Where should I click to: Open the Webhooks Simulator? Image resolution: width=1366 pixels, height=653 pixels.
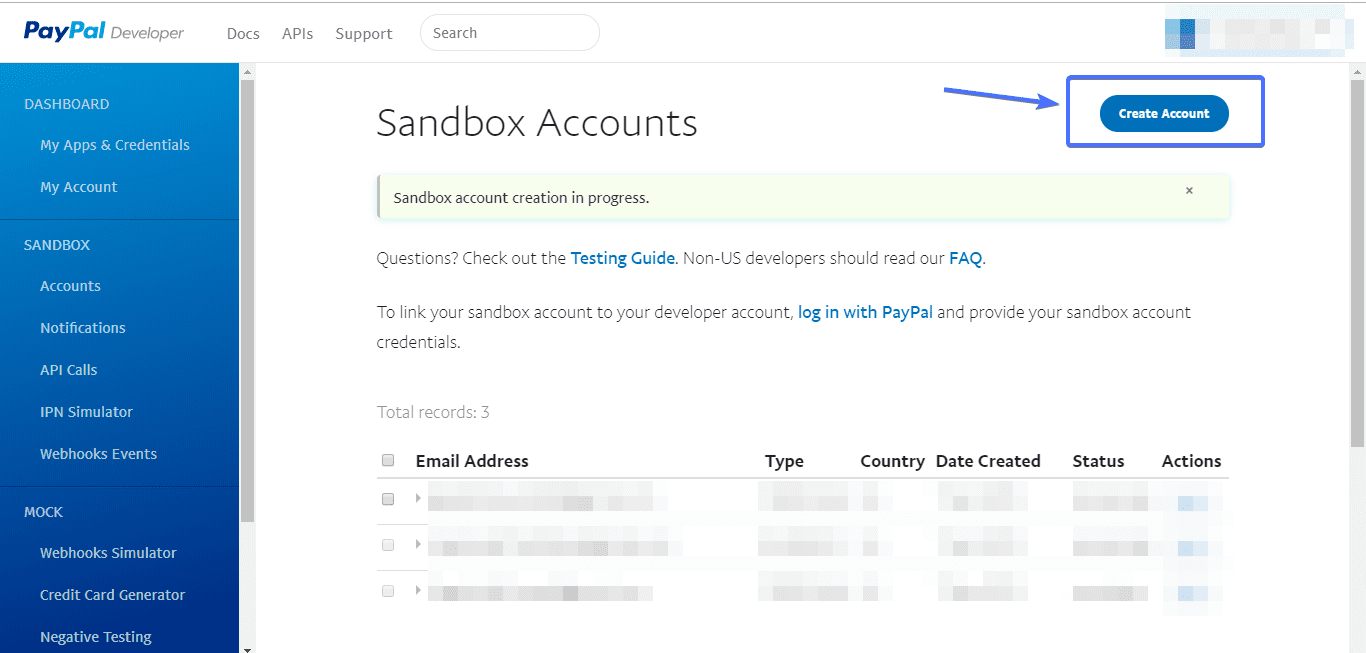[x=108, y=553]
